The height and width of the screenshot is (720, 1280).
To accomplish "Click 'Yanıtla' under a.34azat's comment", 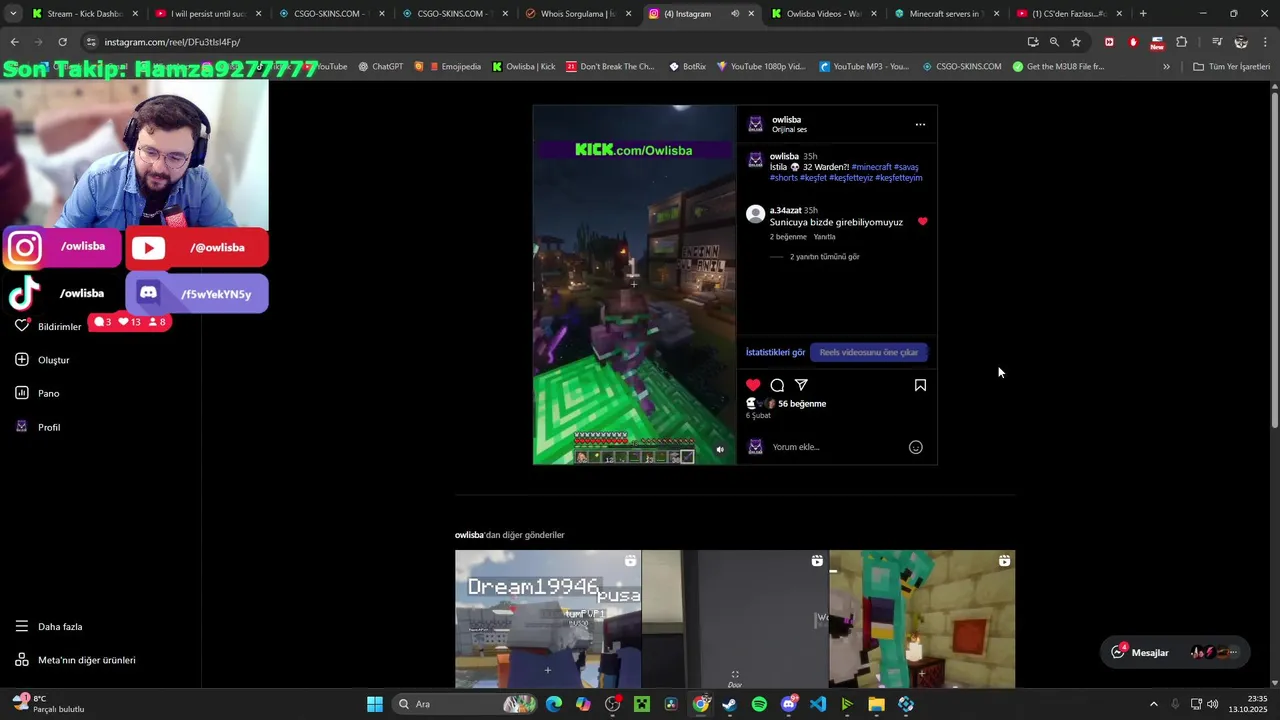I will pos(824,237).
